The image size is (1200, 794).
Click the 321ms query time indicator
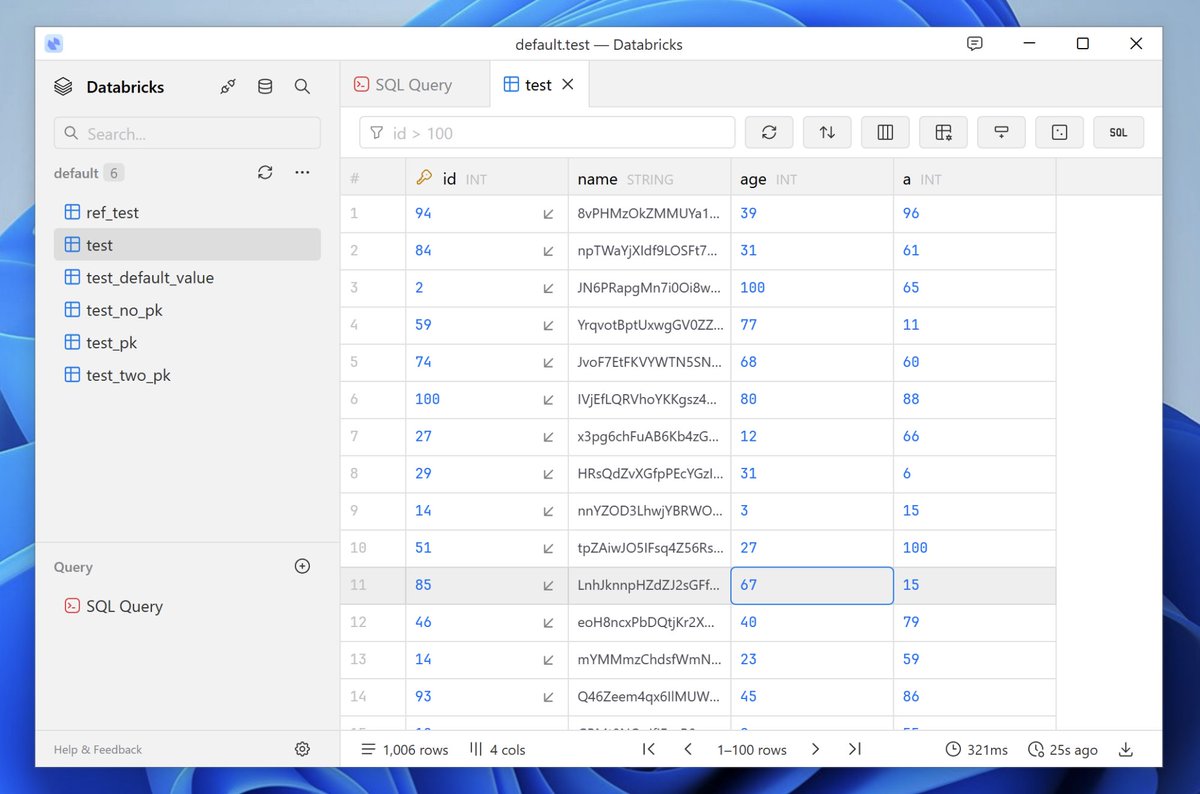coord(977,749)
